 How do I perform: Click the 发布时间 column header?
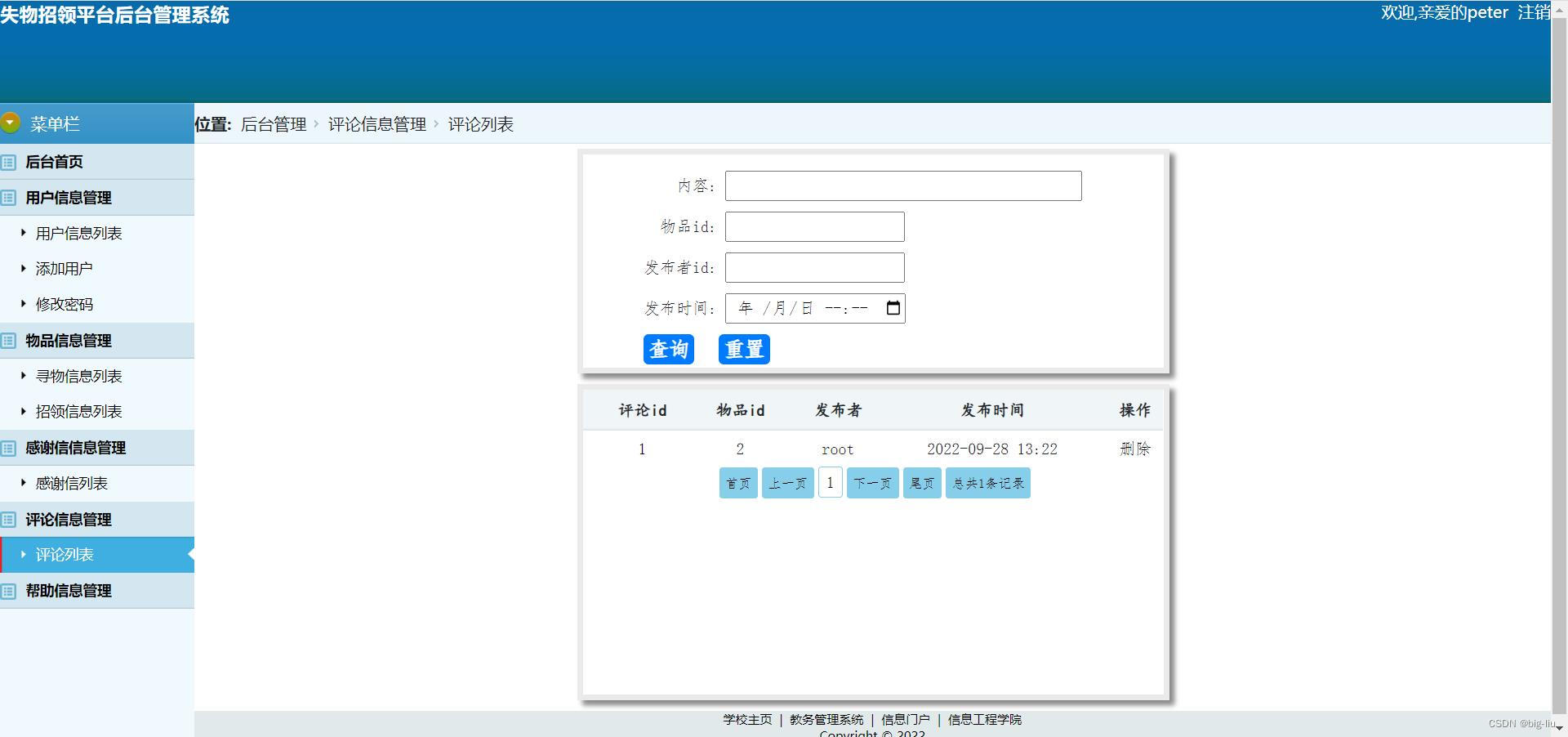click(x=992, y=410)
